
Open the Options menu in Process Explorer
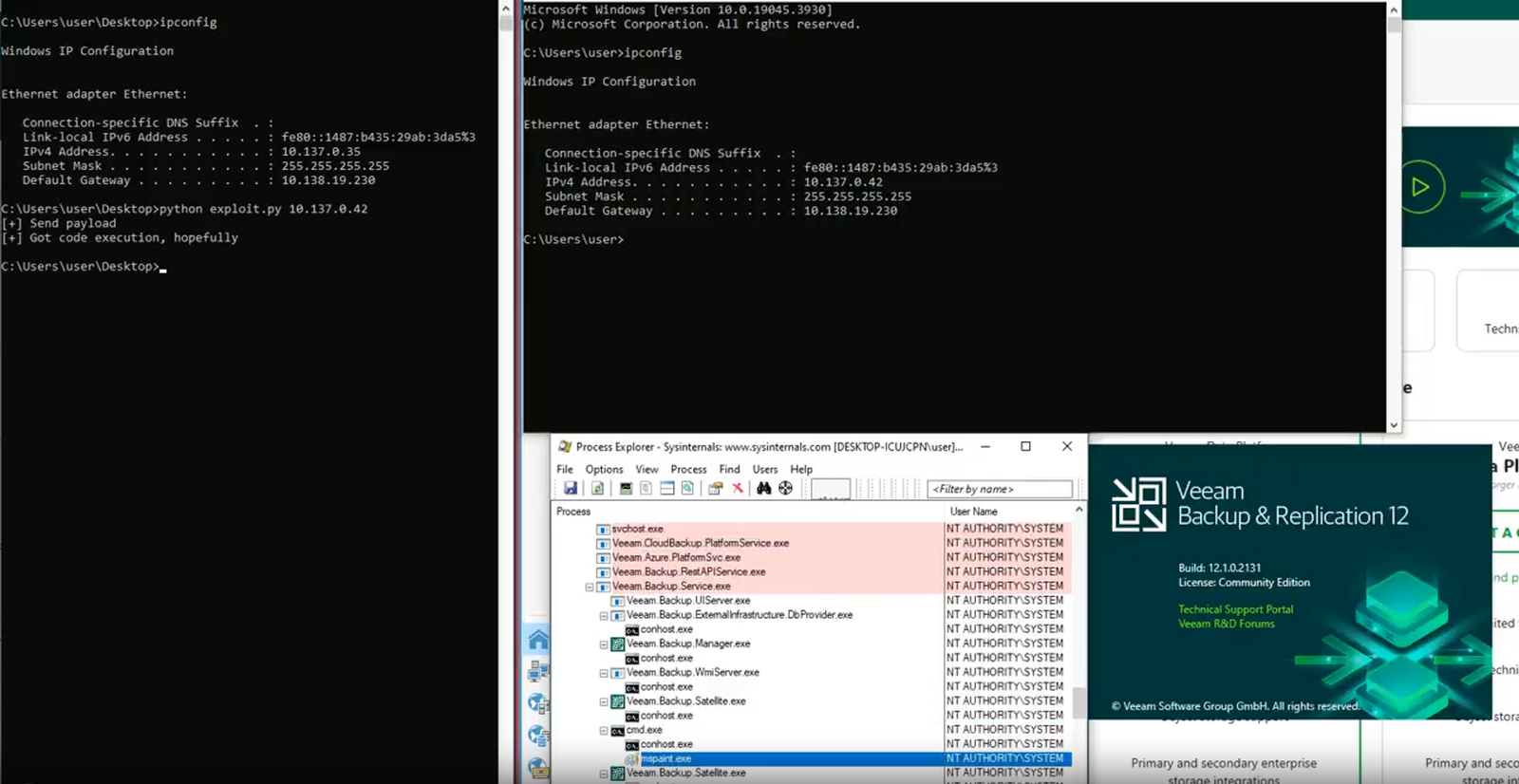[x=604, y=469]
